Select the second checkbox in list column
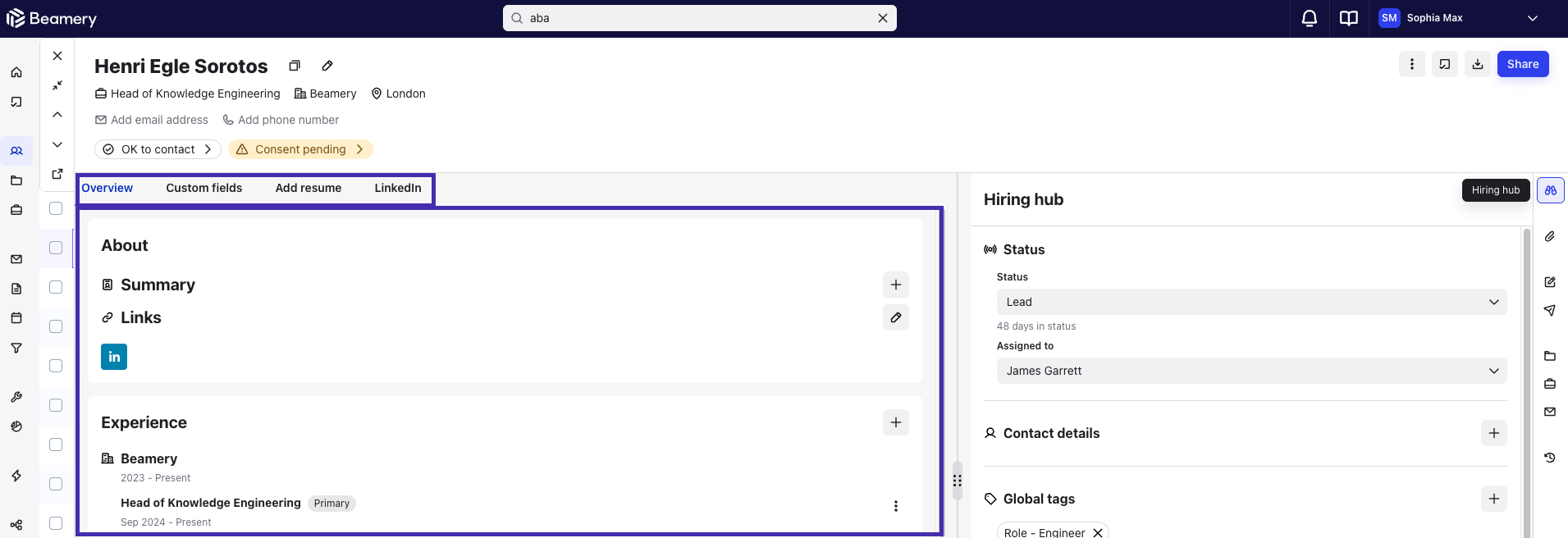Viewport: 1568px width, 538px height. point(56,248)
